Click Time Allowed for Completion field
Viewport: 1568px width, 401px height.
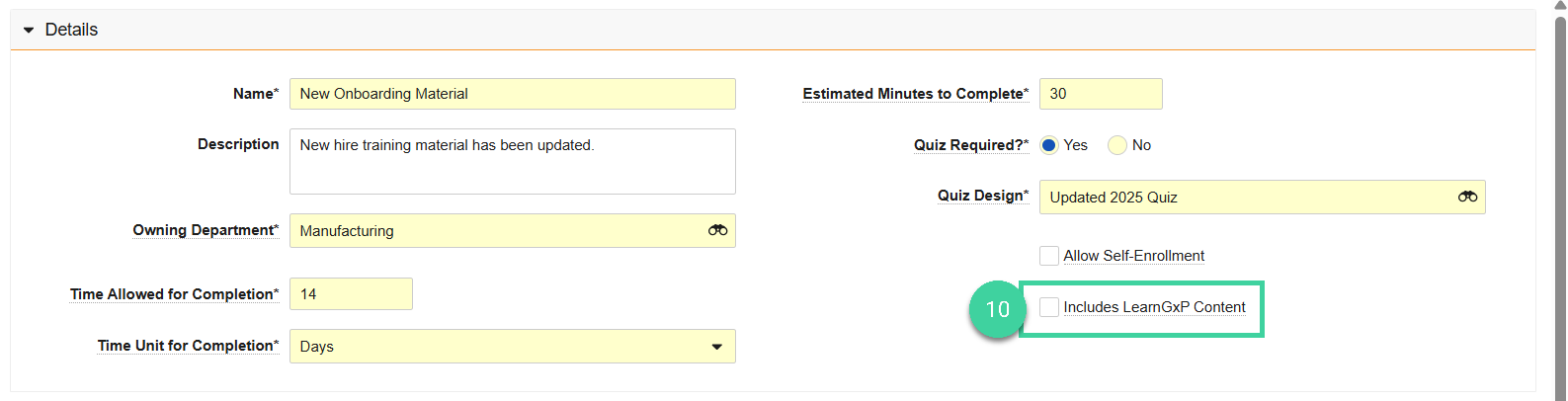(x=351, y=294)
